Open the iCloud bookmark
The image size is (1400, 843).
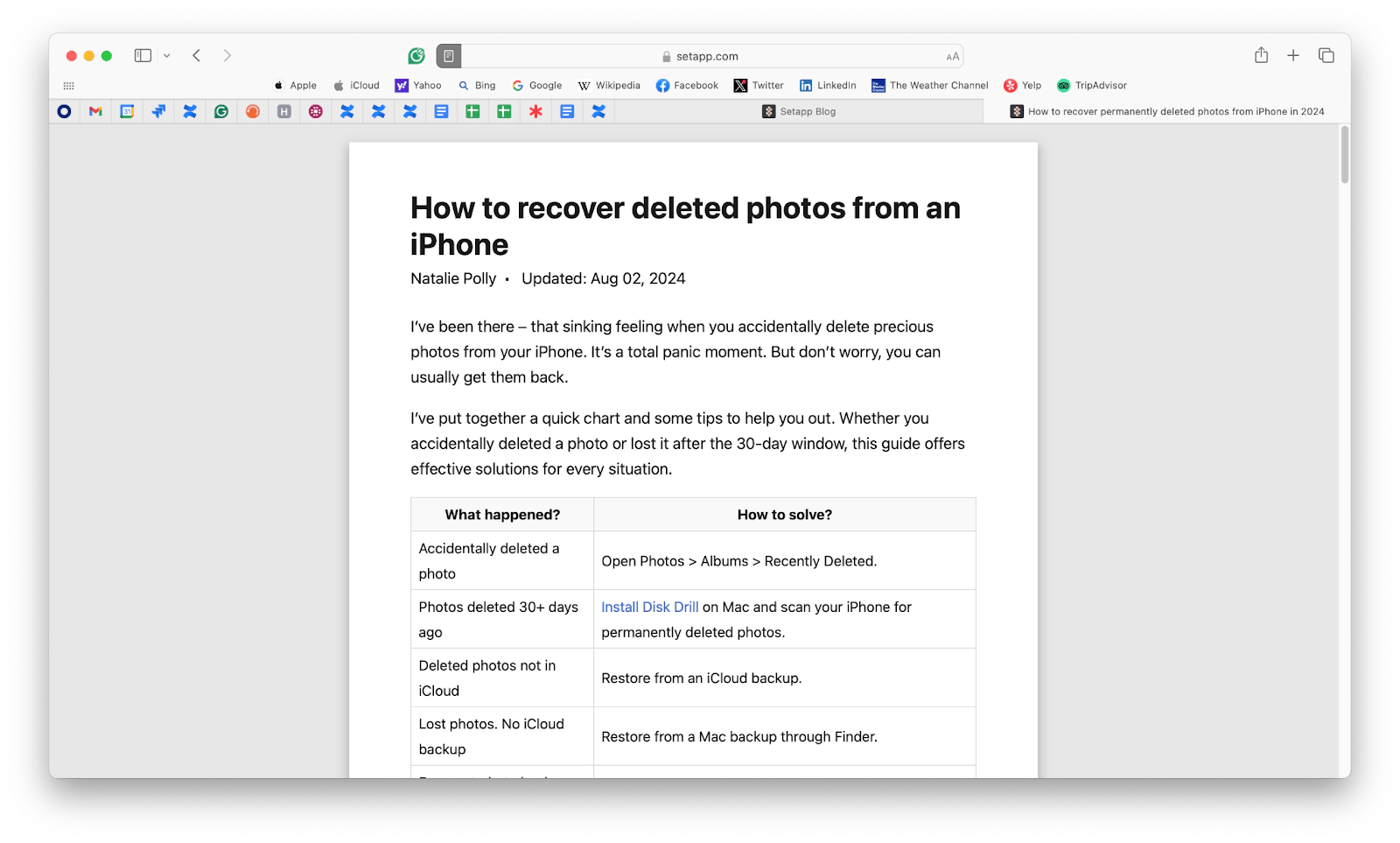(356, 86)
